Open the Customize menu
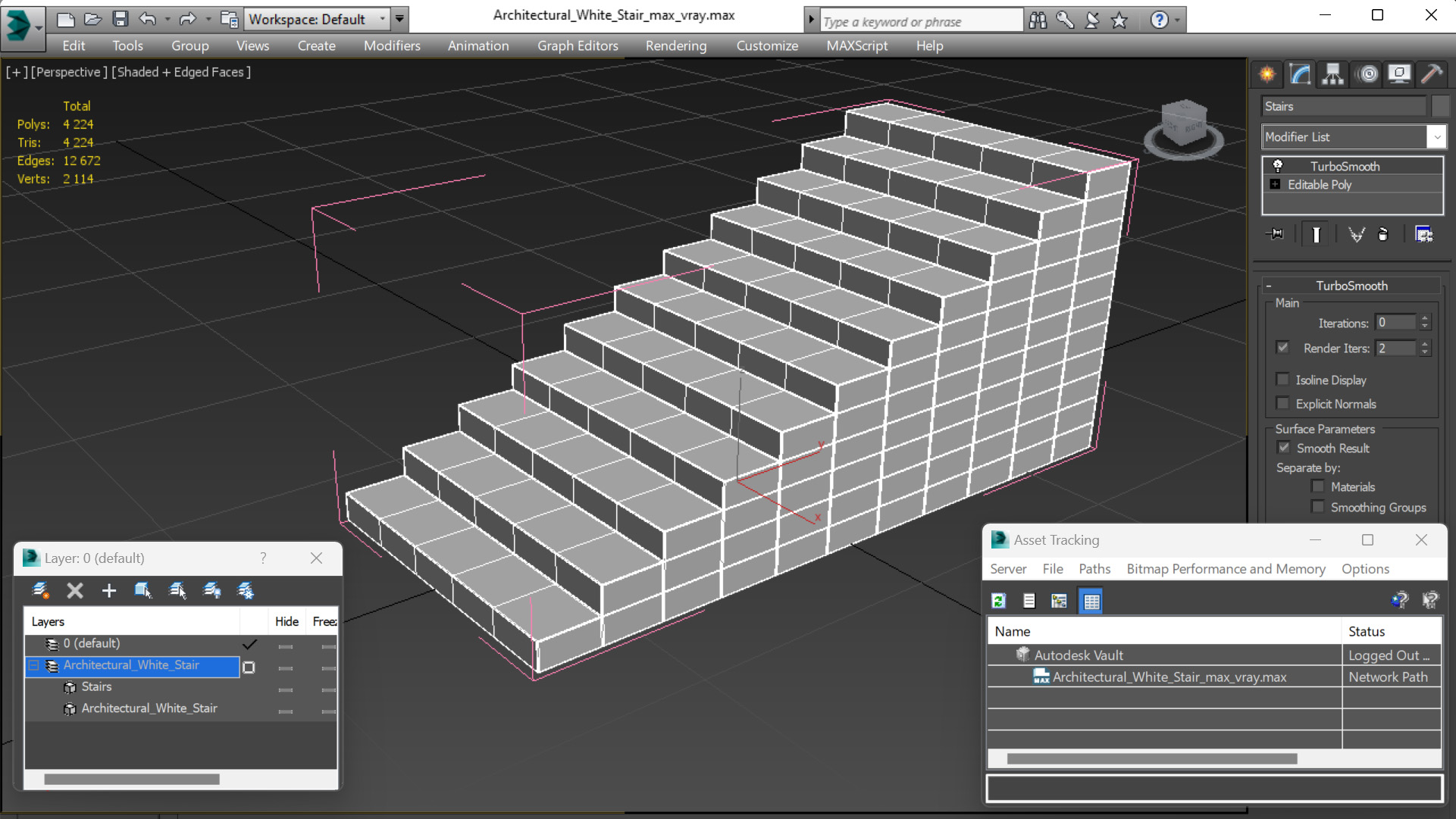 pos(767,45)
